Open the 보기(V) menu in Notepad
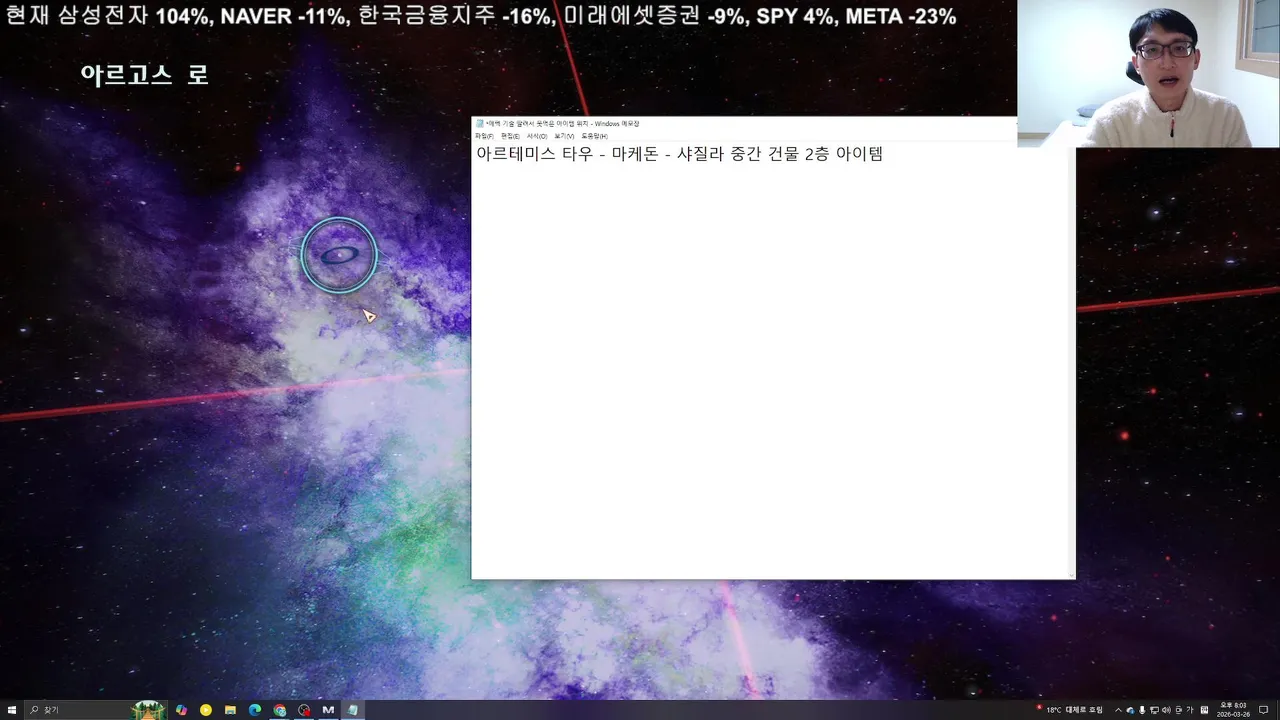The height and width of the screenshot is (720, 1280). [564, 136]
